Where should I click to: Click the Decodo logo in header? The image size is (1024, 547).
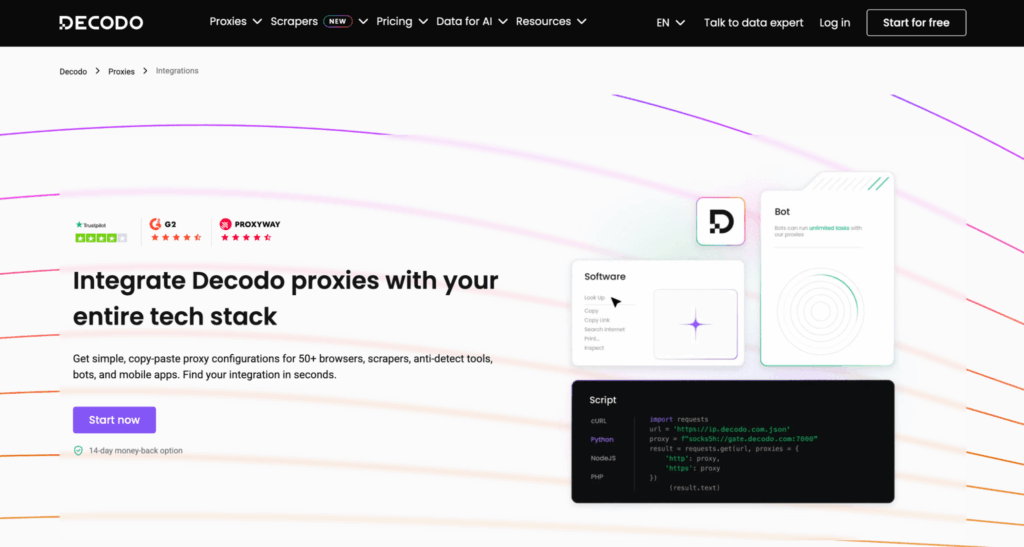(101, 23)
